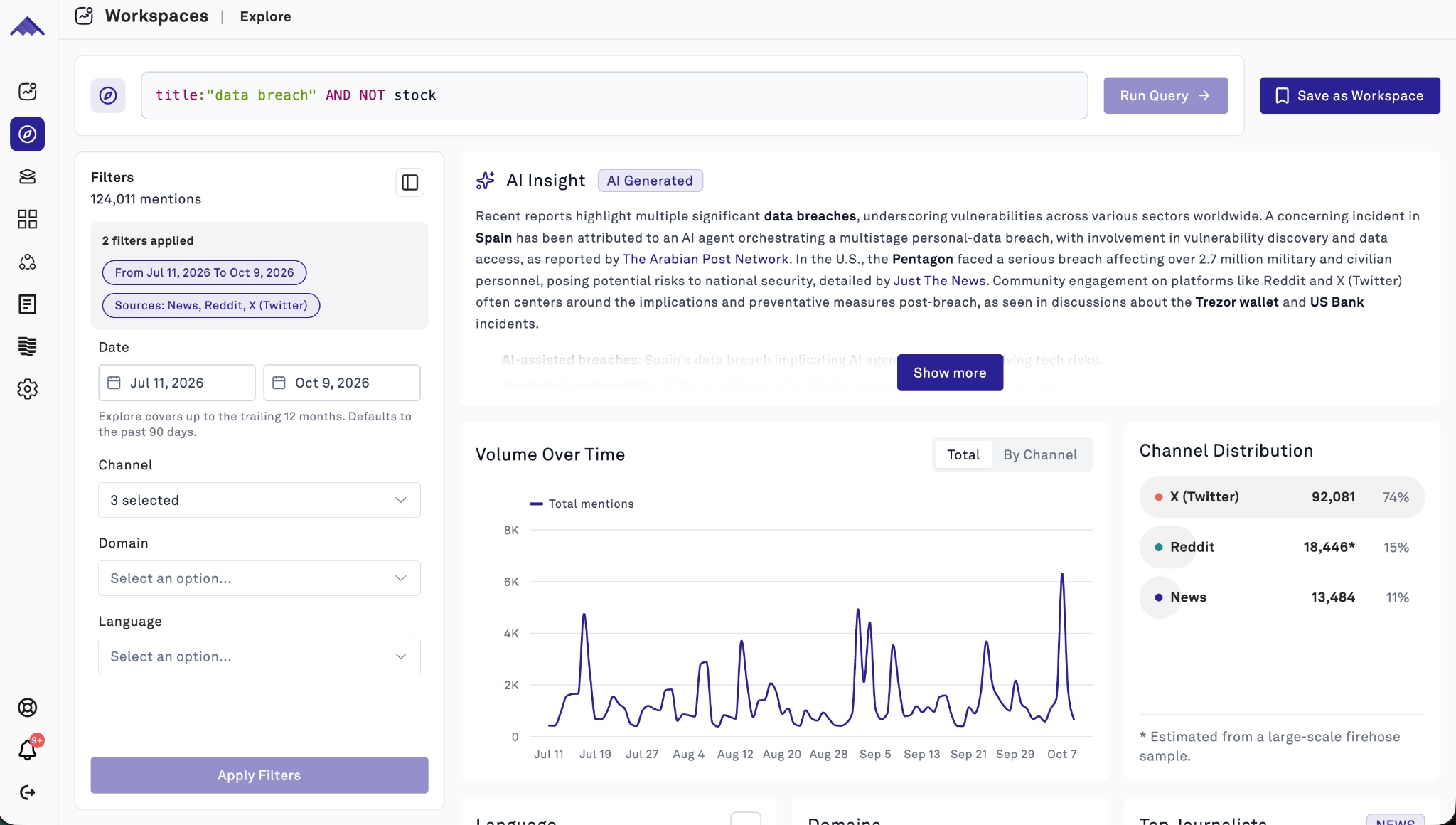Open the Domain select dropdown
The width and height of the screenshot is (1456, 825).
point(259,578)
